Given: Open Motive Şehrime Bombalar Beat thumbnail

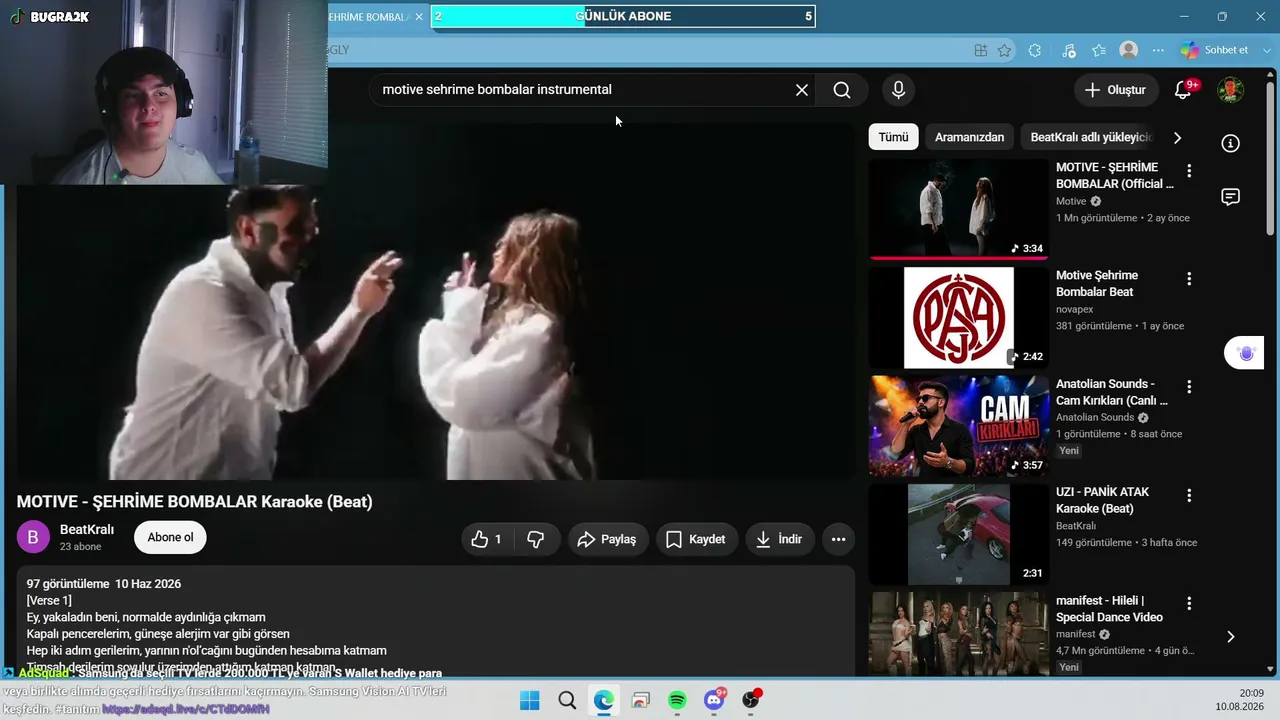Looking at the screenshot, I should (x=958, y=318).
